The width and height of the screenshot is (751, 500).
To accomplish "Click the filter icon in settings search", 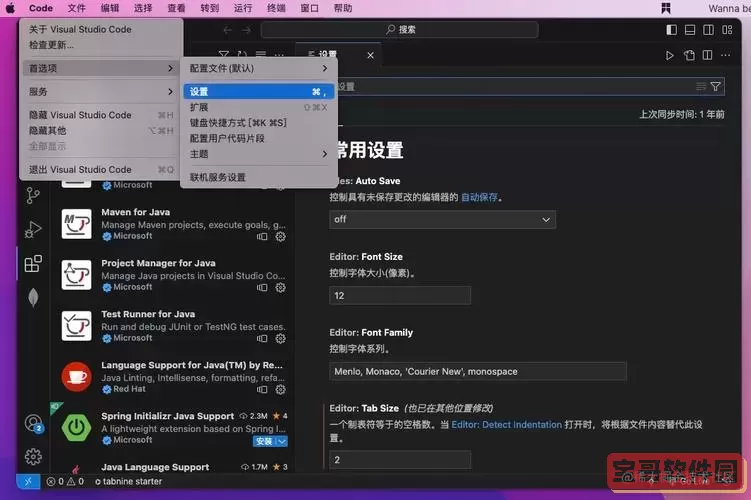I will (x=716, y=86).
